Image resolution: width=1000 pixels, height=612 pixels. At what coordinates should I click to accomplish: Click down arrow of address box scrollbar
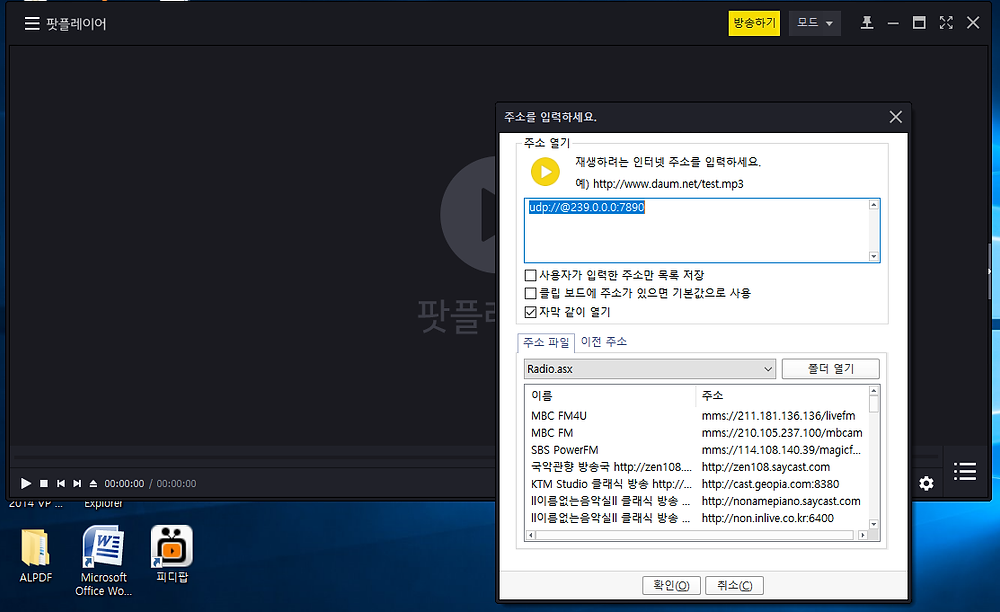tap(874, 256)
